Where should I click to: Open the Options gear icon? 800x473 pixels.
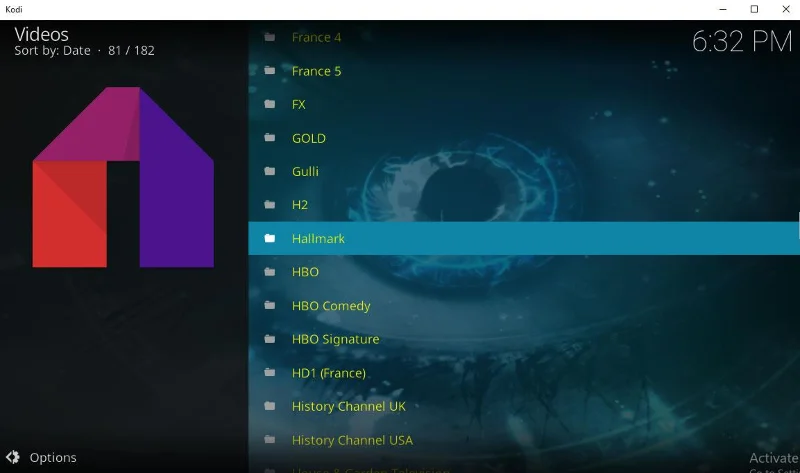(13, 457)
